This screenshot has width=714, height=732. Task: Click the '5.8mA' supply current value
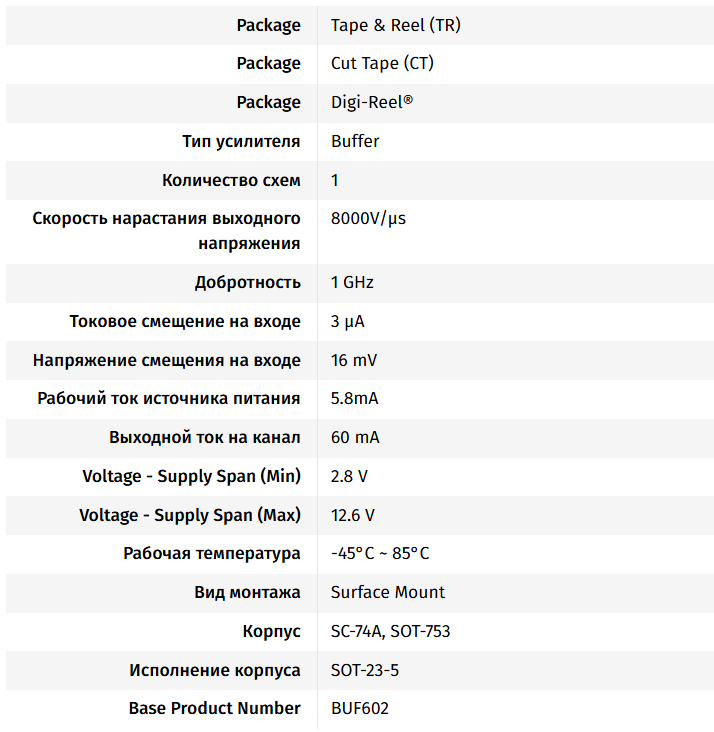(x=354, y=398)
